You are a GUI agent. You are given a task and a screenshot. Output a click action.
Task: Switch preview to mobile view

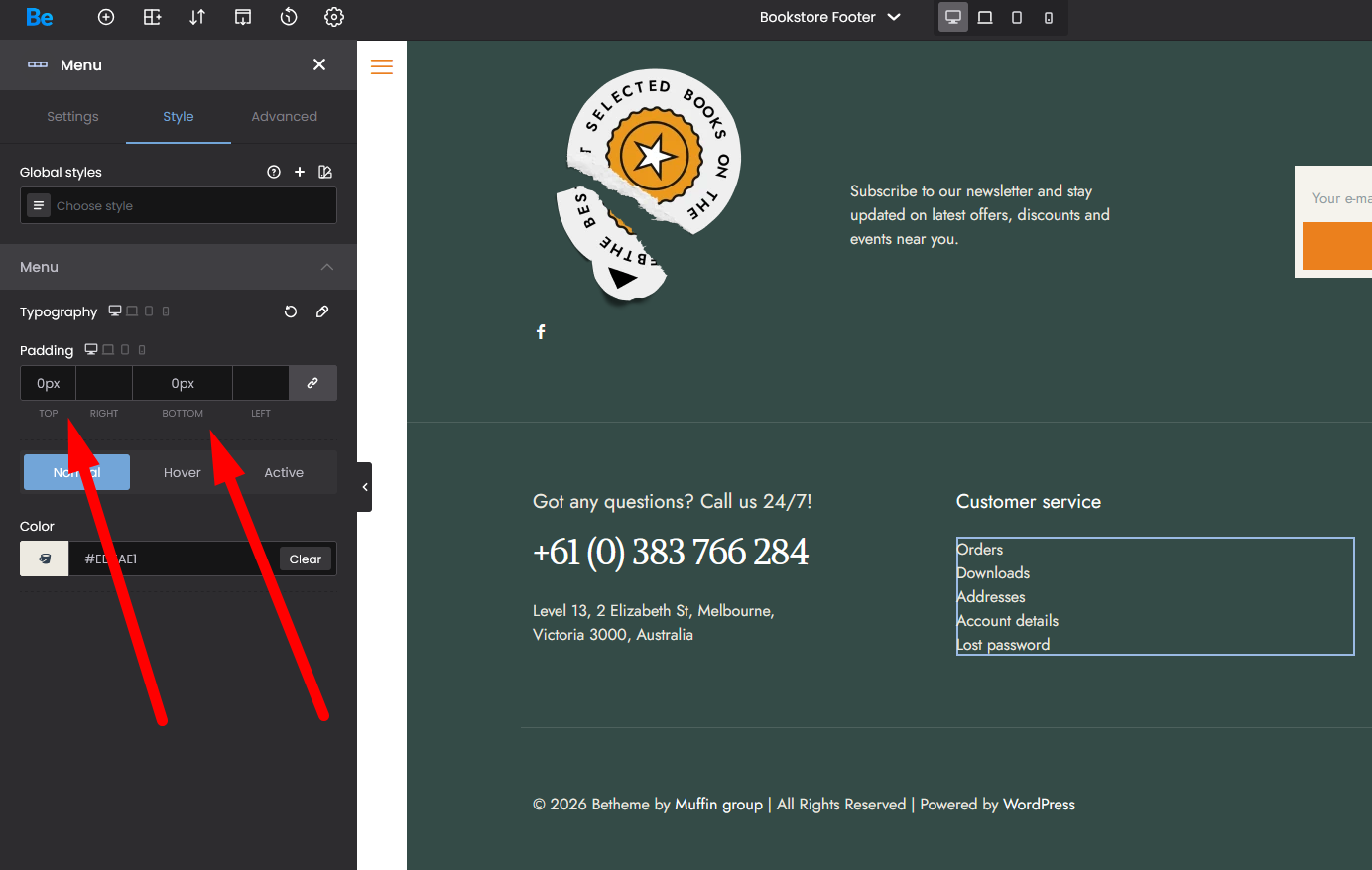1049,17
